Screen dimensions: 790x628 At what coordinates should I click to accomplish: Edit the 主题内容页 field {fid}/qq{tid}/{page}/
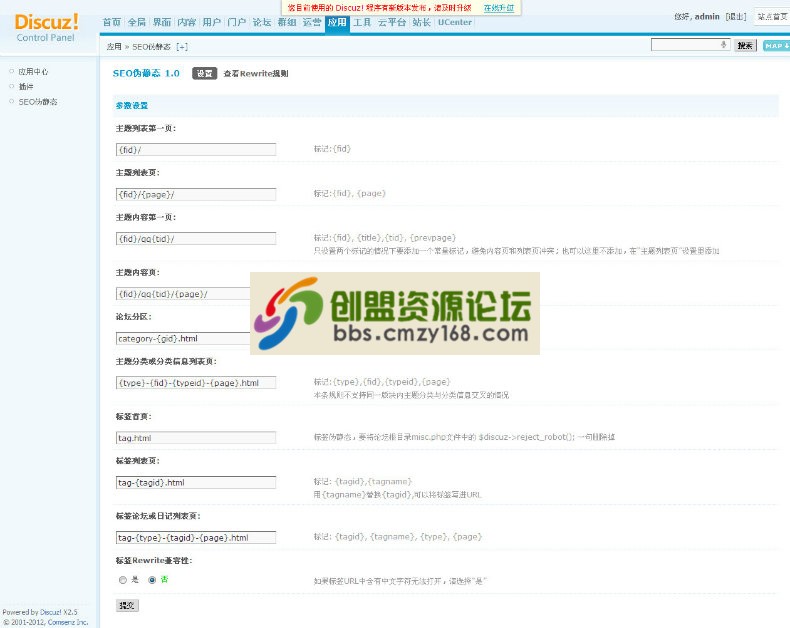[x=183, y=293]
